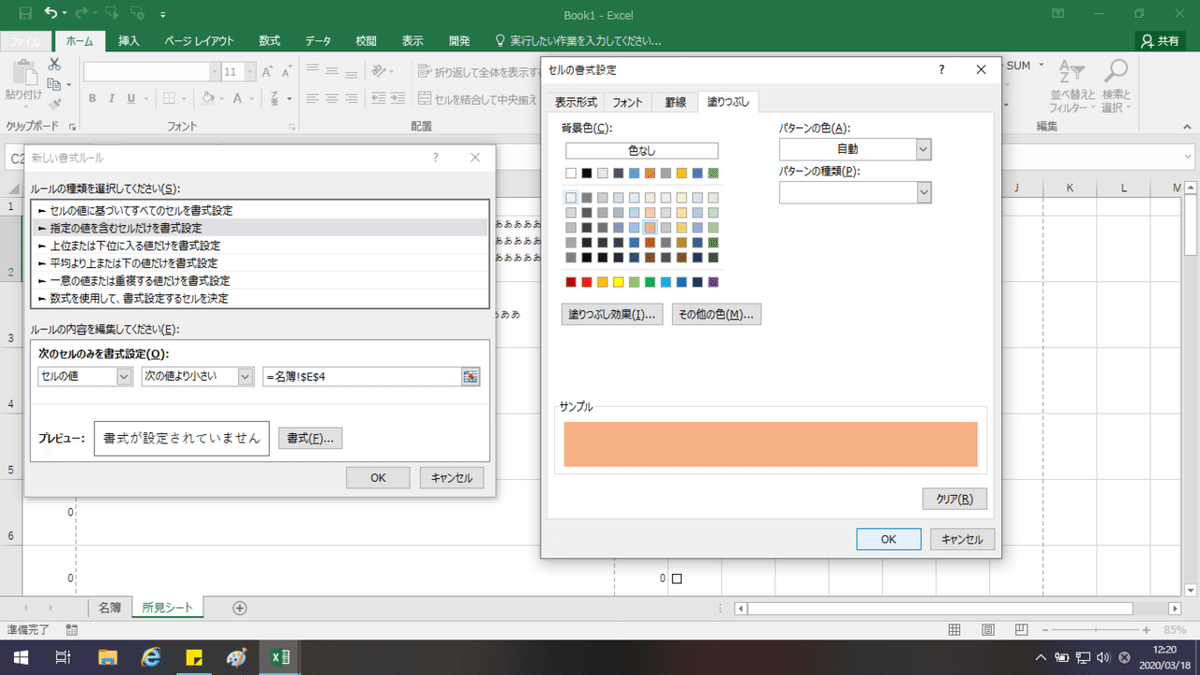
Task: Open the Windows Start menu
Action: pyautogui.click(x=19, y=657)
